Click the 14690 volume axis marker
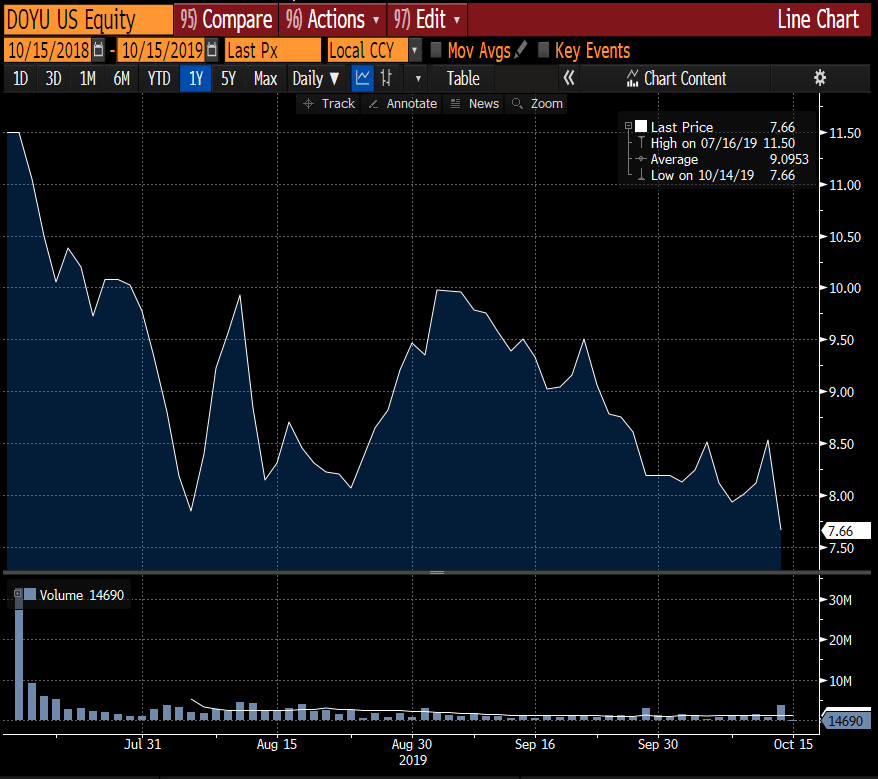Image resolution: width=878 pixels, height=779 pixels. click(x=846, y=720)
